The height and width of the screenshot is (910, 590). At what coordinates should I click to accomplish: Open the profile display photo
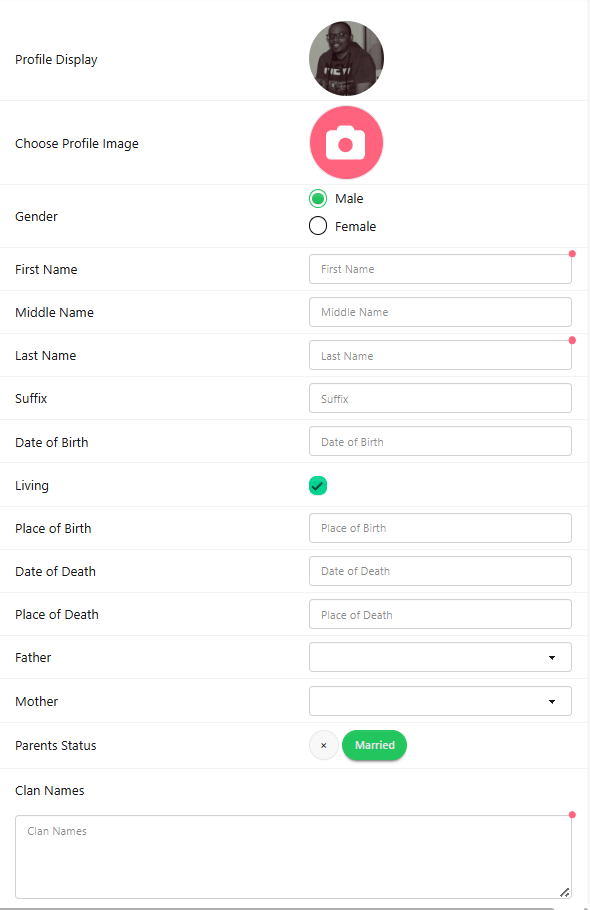tap(346, 59)
